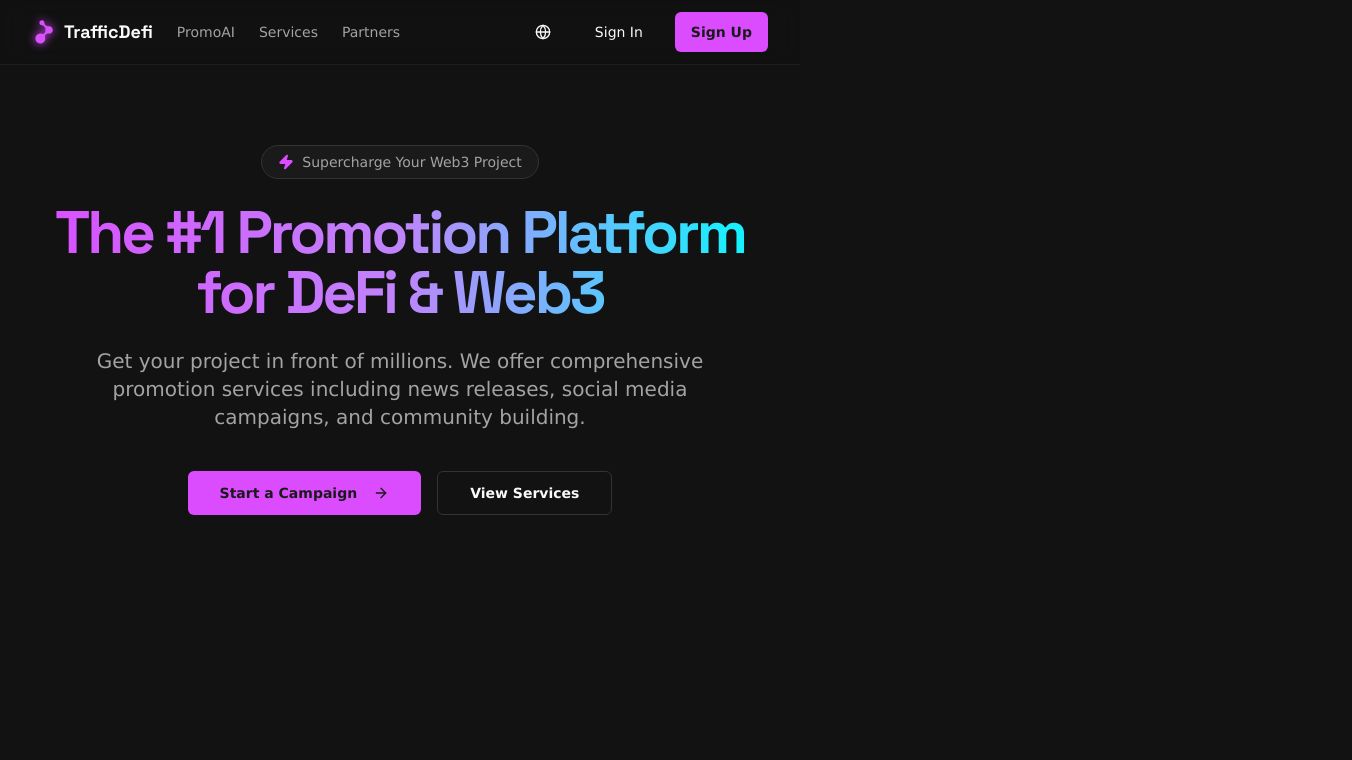The width and height of the screenshot is (1352, 760).
Task: Start a Campaign
Action: [x=304, y=493]
